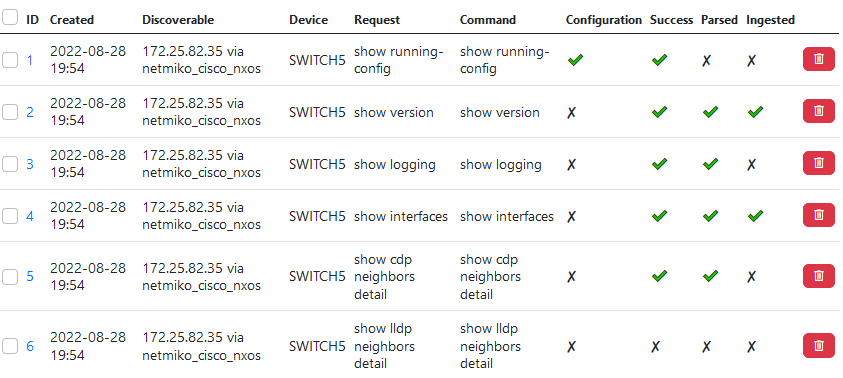Screen dimensions: 843x378
Task: Check the box for row ID 1
Action: (x=10, y=60)
